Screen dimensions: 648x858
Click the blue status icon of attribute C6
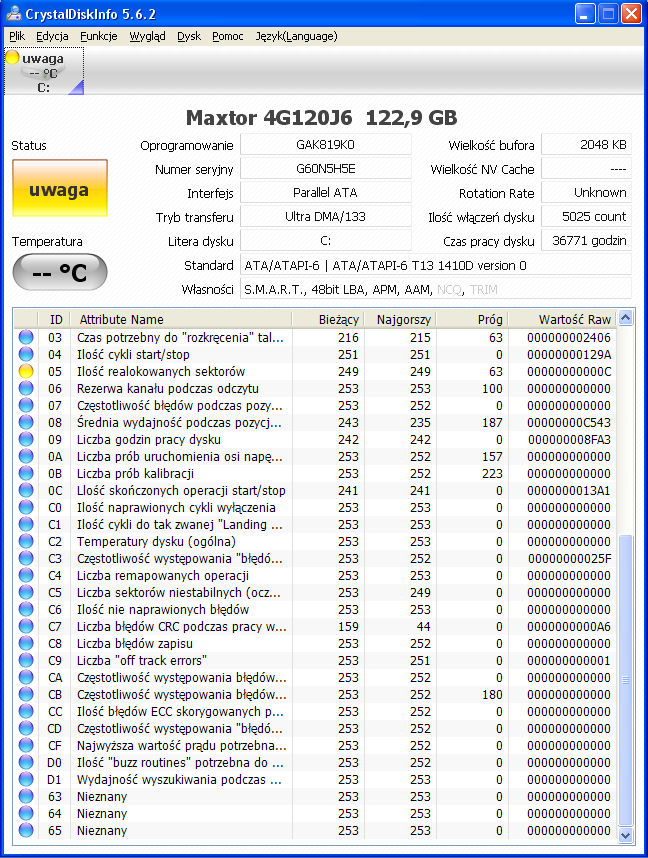pyautogui.click(x=26, y=610)
